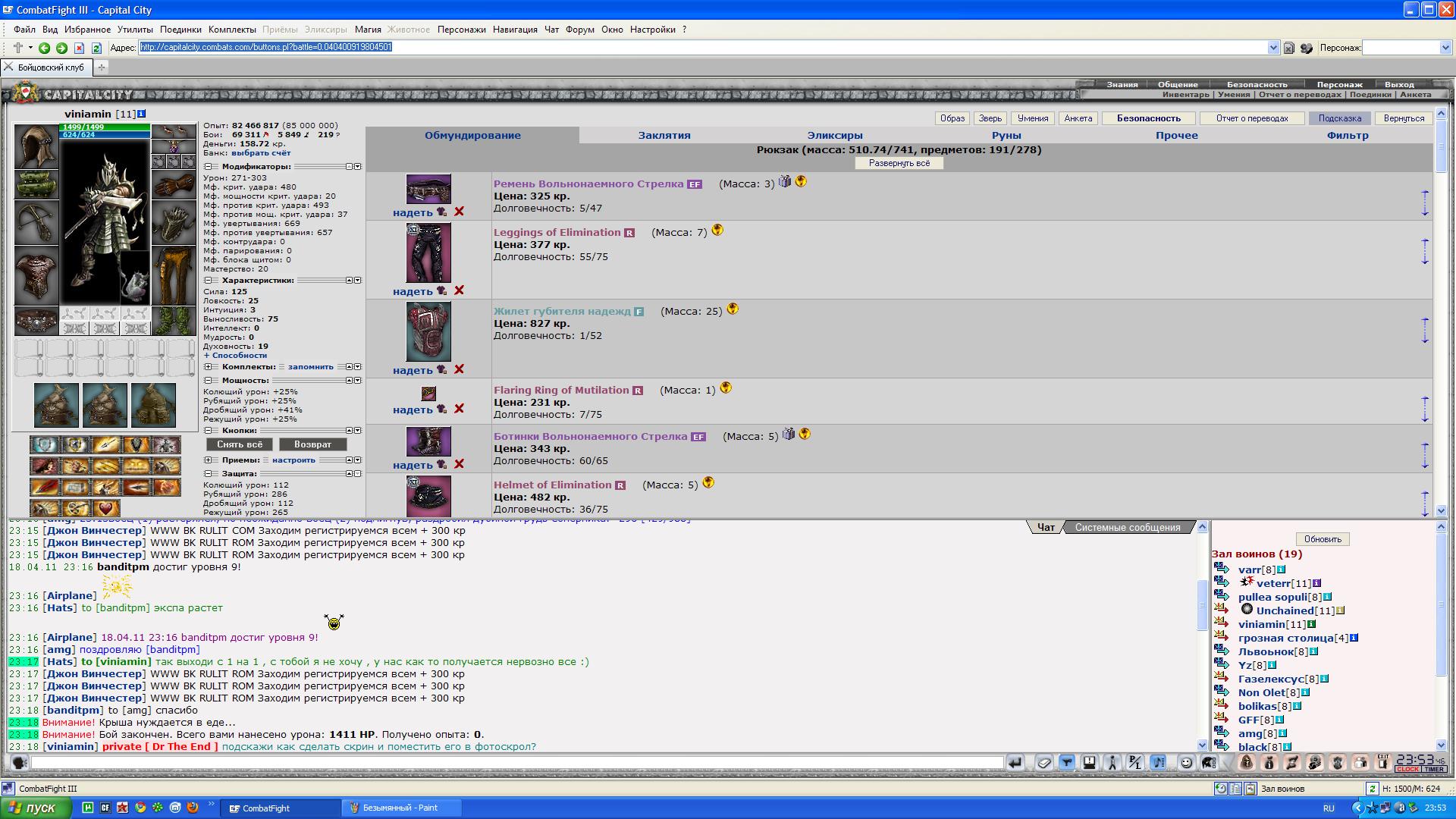Click clock history icon in status bar
1456x819 pixels.
click(x=1221, y=789)
